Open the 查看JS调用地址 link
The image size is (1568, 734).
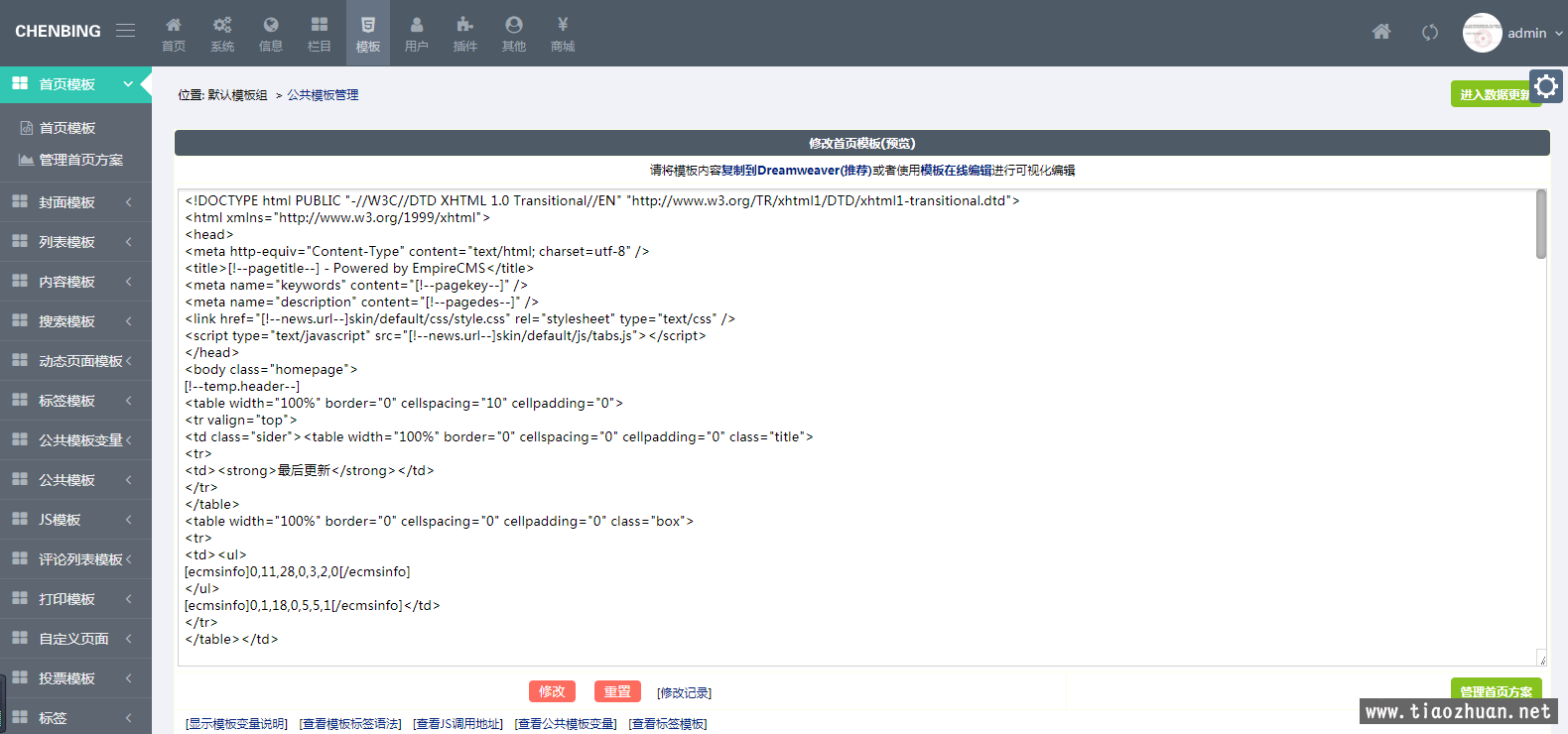[x=457, y=724]
